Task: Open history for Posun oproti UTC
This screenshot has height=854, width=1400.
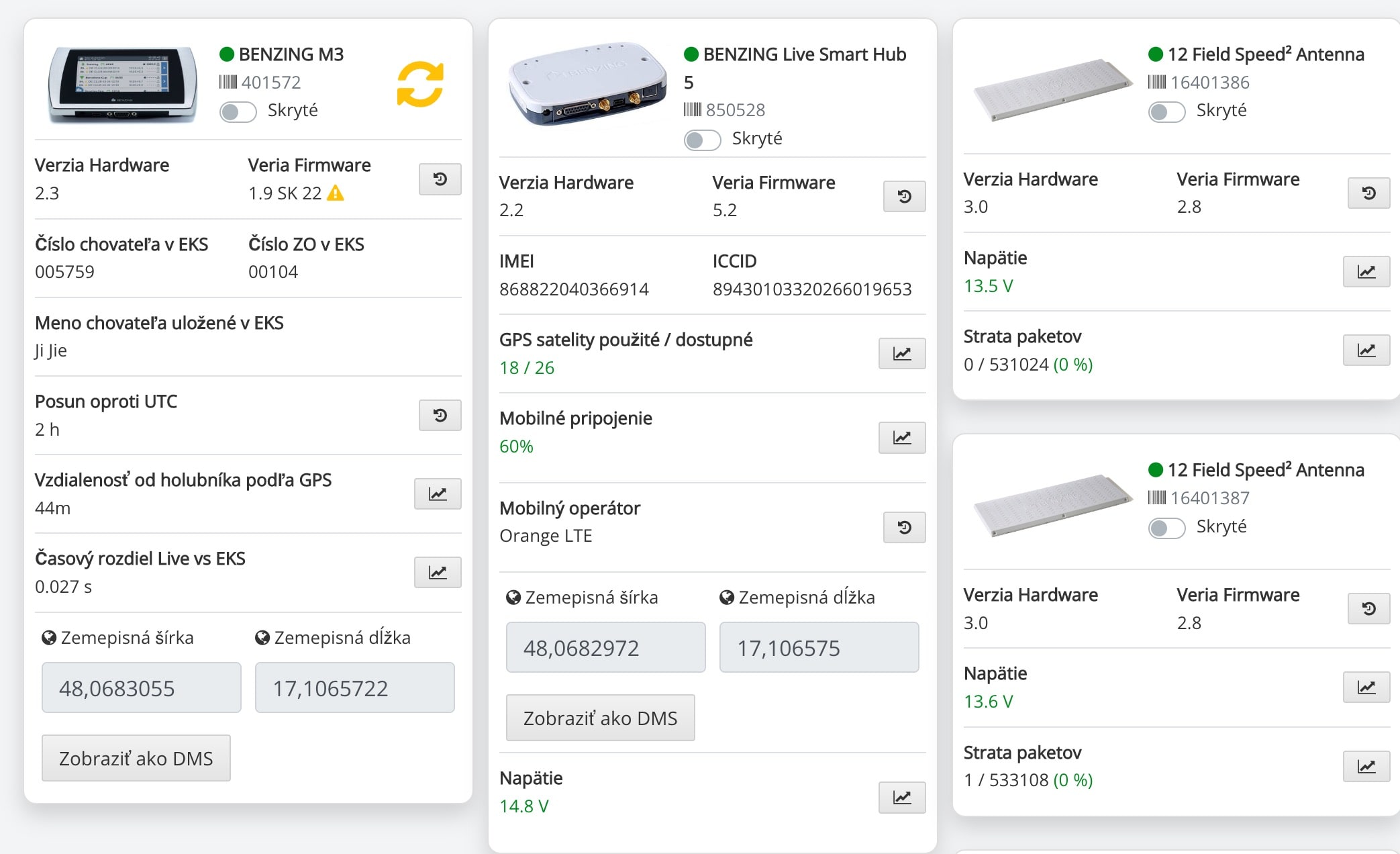Action: pyautogui.click(x=440, y=416)
